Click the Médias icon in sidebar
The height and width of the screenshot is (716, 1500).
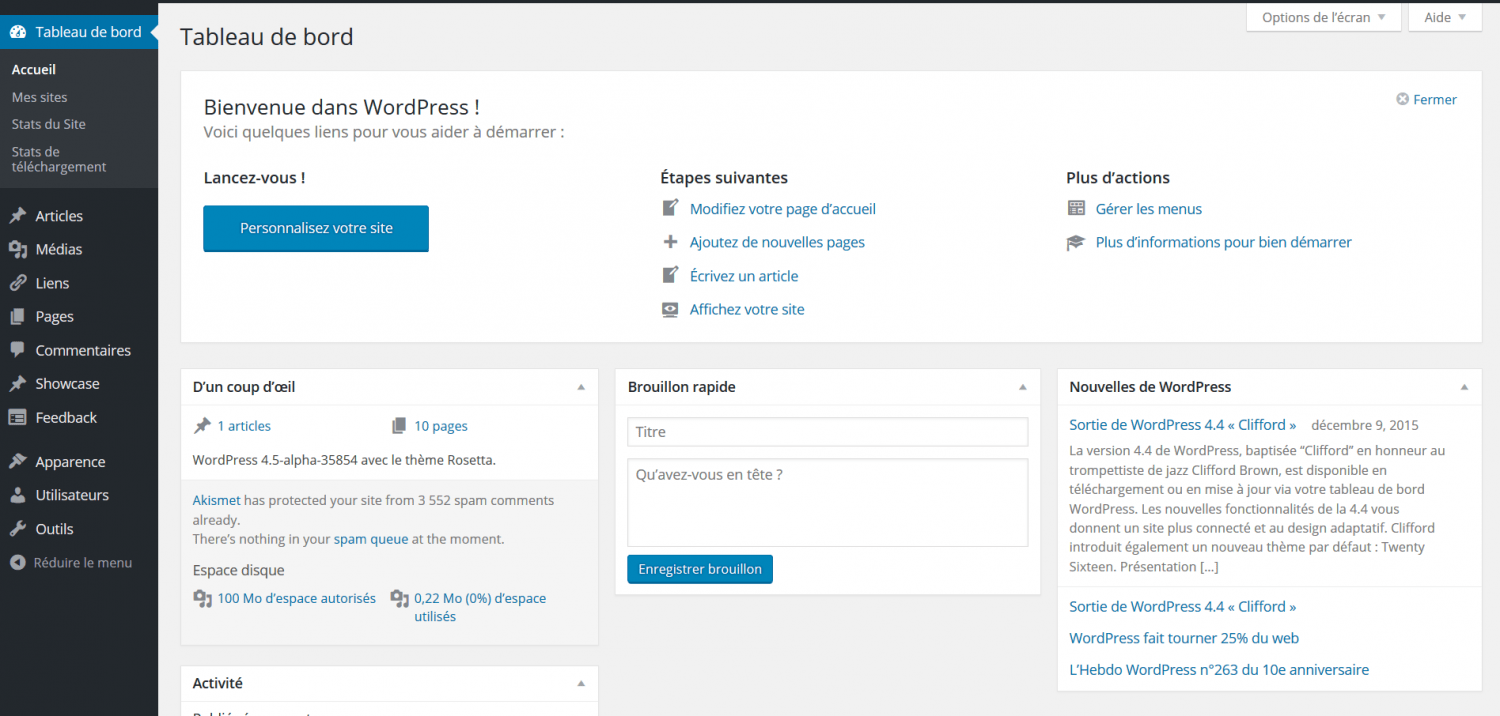(x=18, y=250)
